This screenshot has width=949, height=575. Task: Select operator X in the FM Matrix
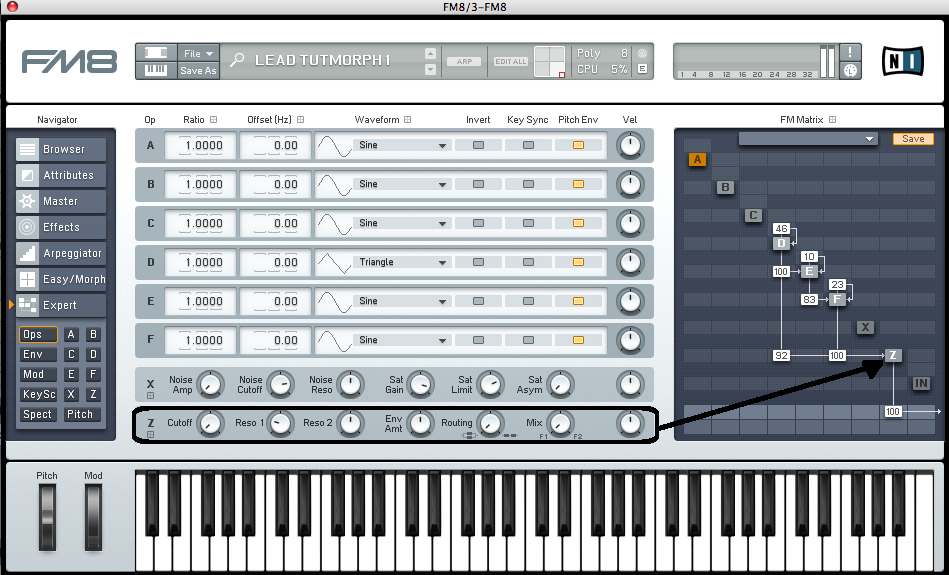point(865,327)
